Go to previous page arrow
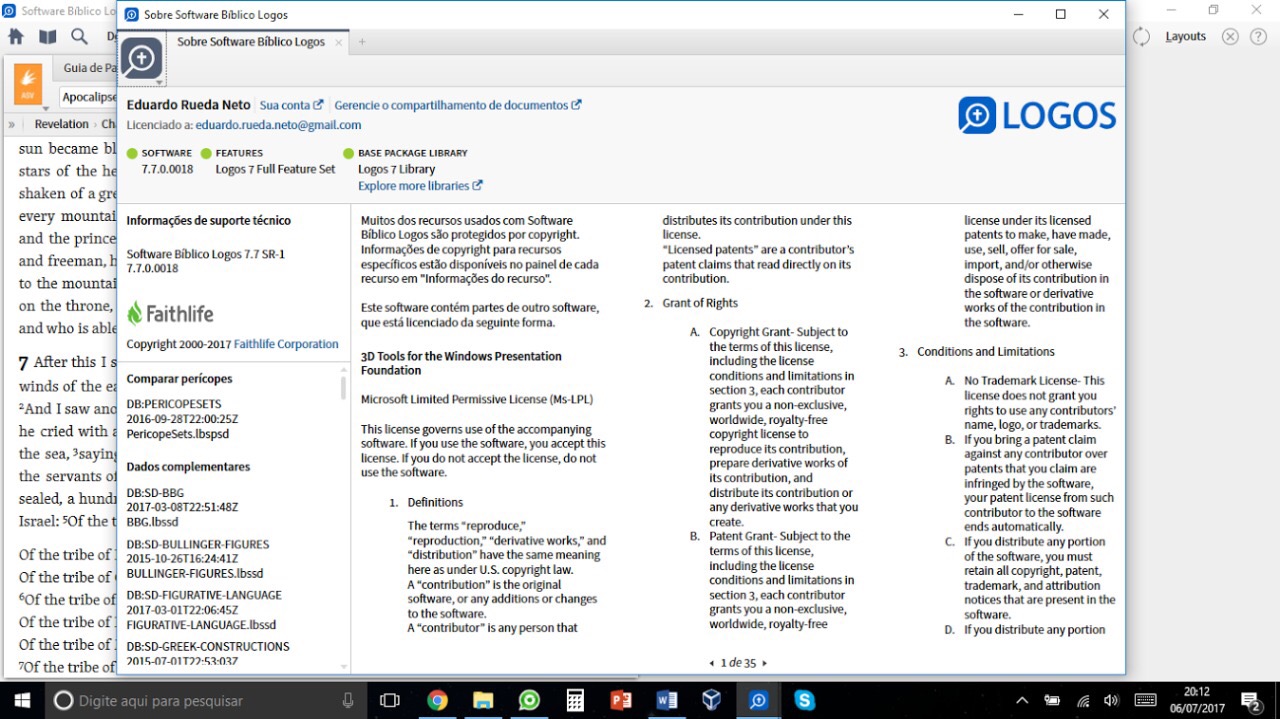 pos(712,663)
